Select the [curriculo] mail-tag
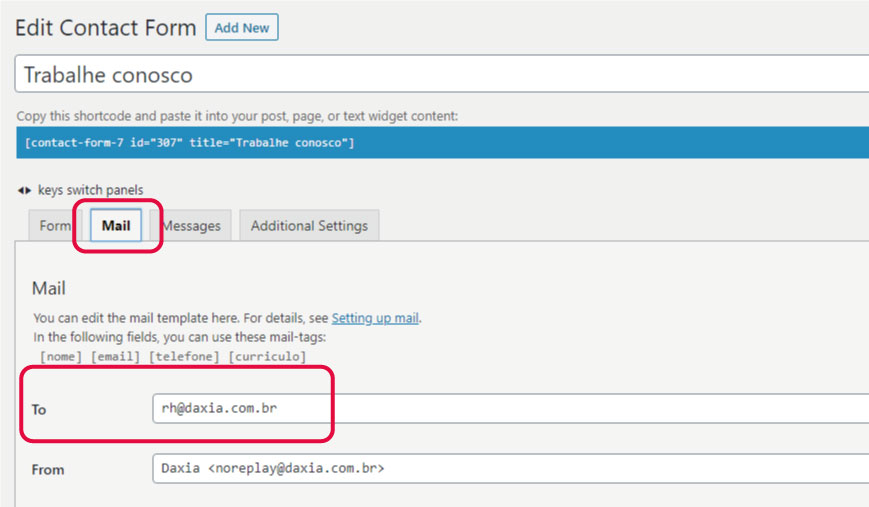Screen dimensions: 869x507 pyautogui.click(x=267, y=356)
